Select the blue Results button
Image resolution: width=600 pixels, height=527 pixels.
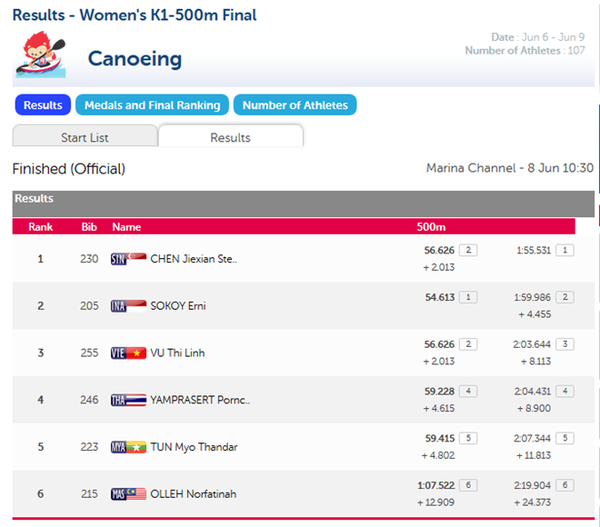click(43, 105)
